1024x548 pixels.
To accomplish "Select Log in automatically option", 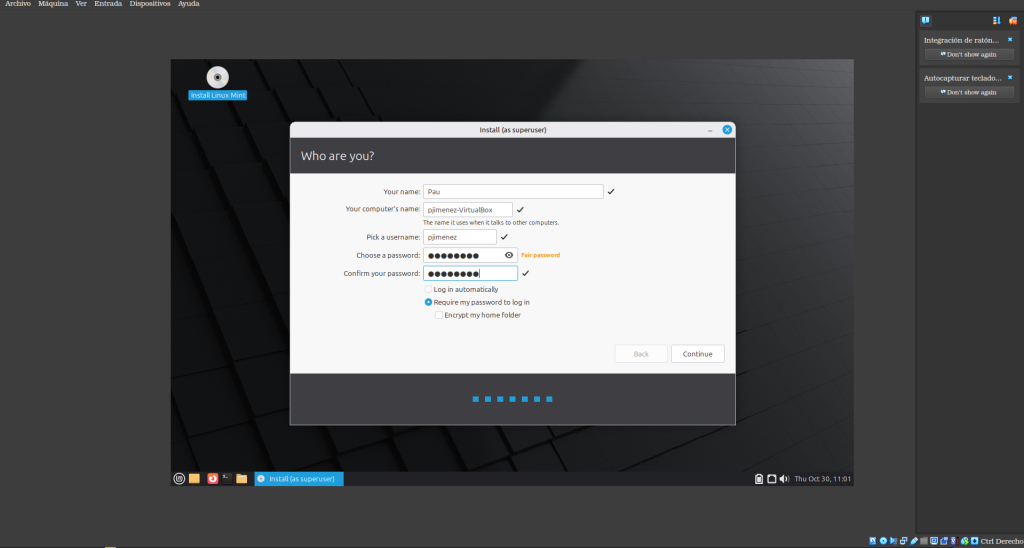I will [x=428, y=290].
